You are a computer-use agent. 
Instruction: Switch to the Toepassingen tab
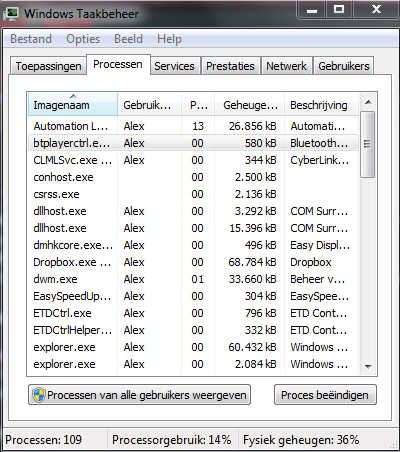[48, 66]
